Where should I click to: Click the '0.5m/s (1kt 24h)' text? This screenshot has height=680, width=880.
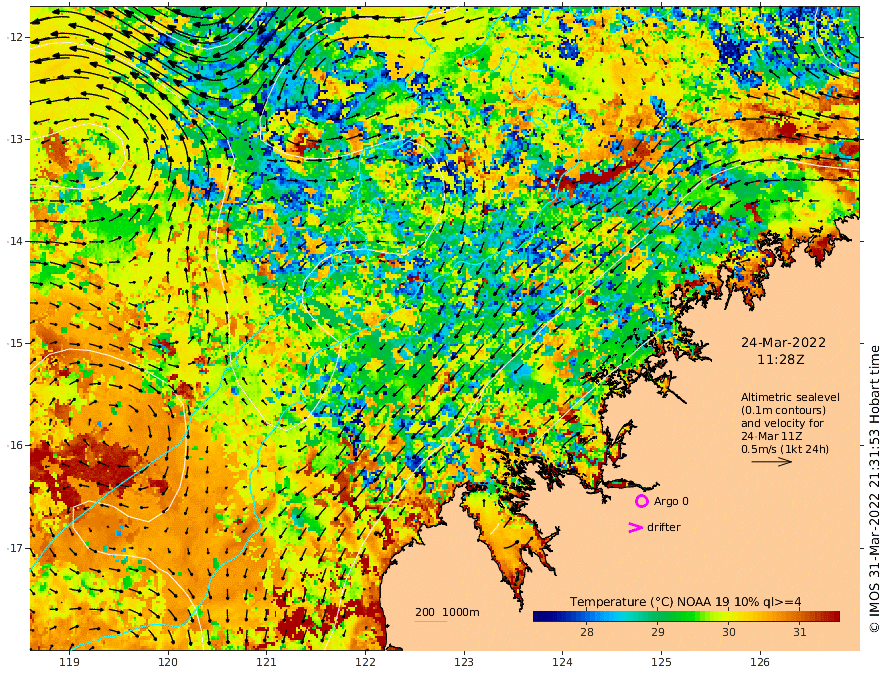785,449
